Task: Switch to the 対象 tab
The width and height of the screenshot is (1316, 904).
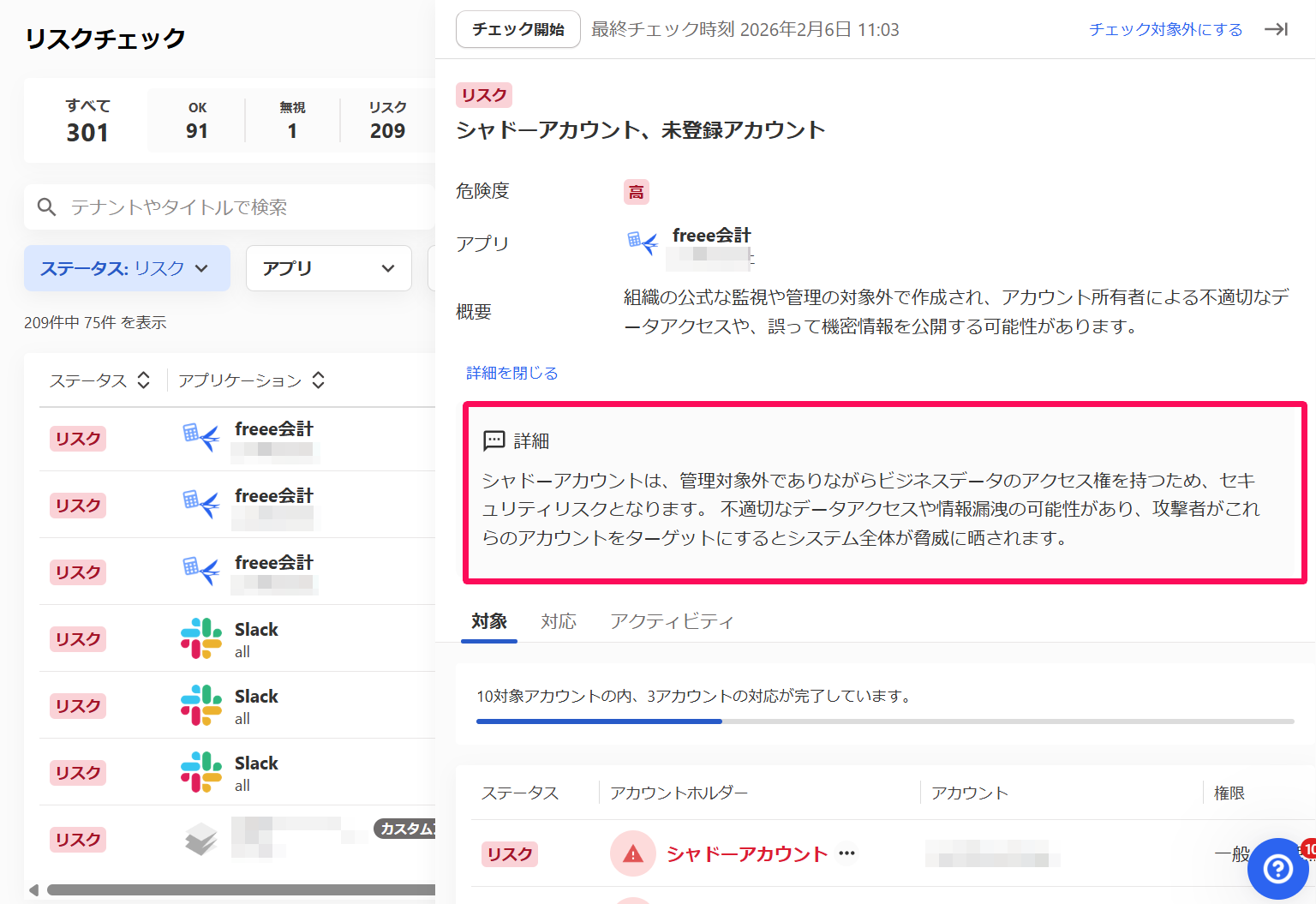Action: [489, 621]
